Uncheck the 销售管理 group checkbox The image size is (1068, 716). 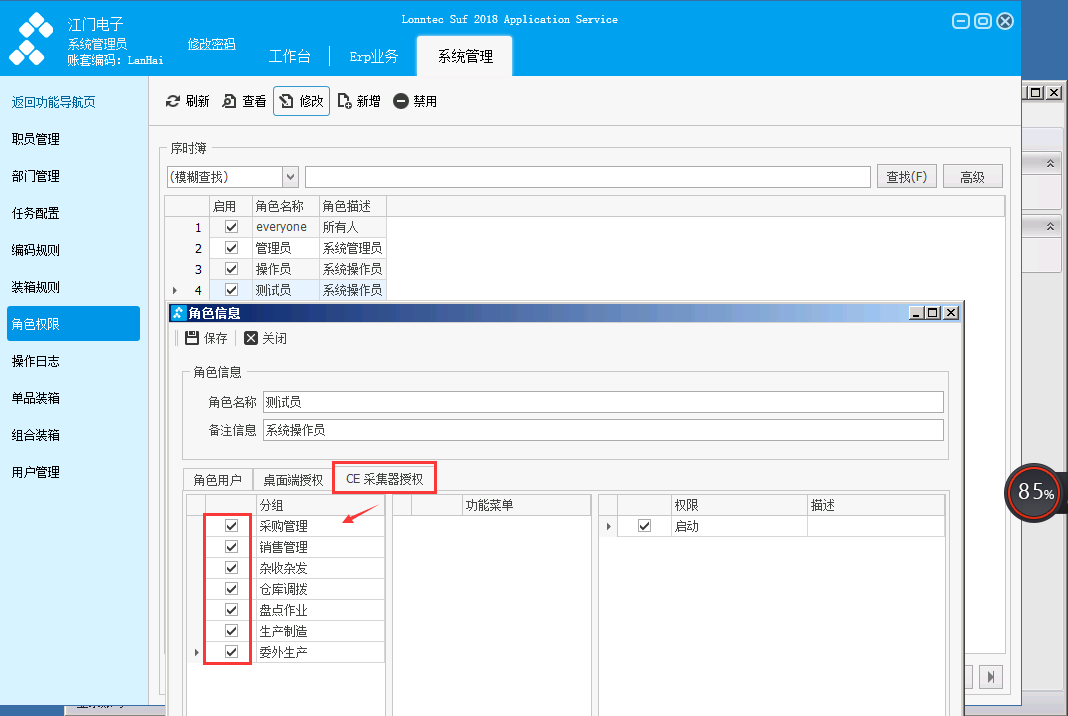coord(232,547)
